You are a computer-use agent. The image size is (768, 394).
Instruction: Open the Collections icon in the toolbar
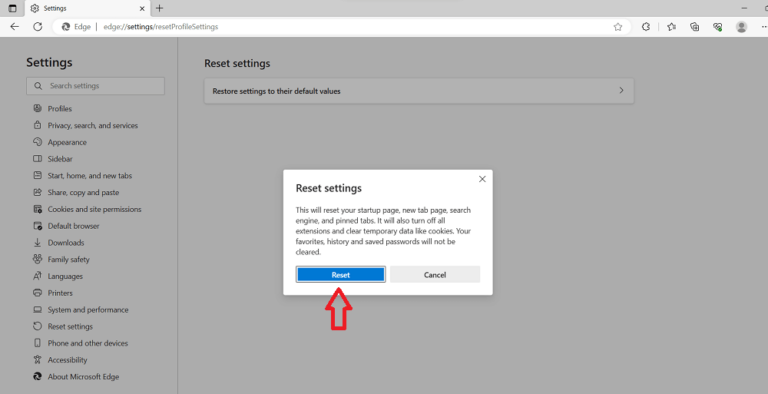[695, 27]
